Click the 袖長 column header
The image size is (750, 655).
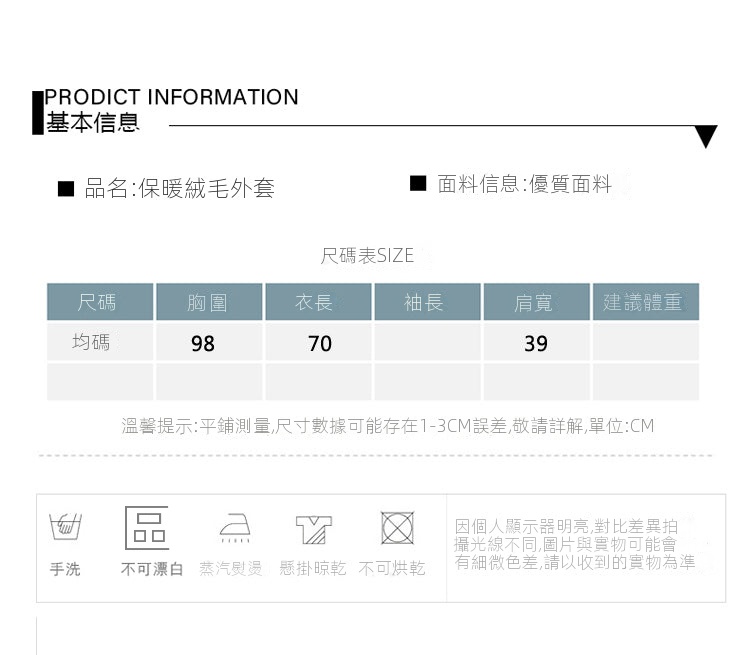click(427, 302)
